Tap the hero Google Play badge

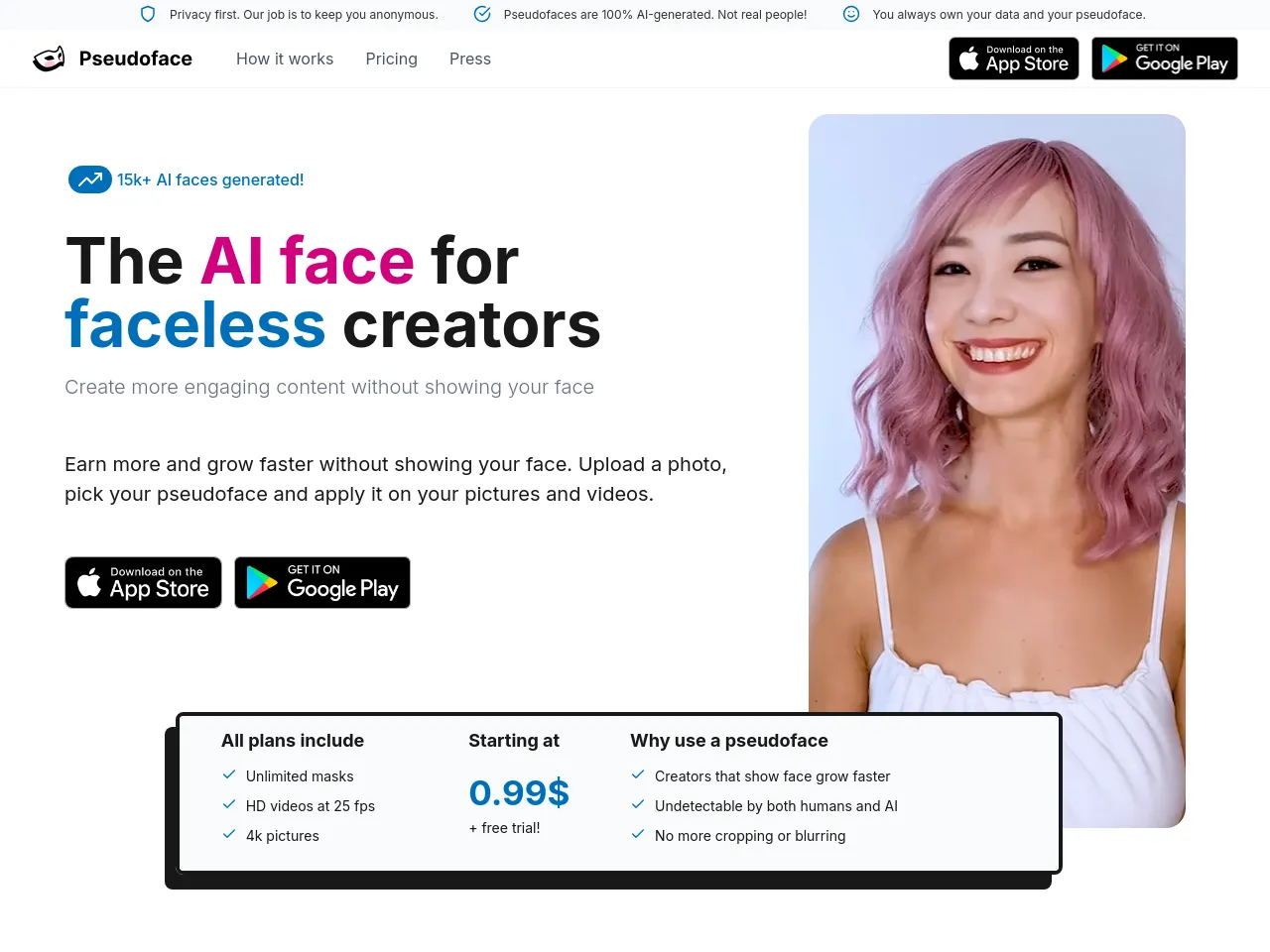click(322, 582)
